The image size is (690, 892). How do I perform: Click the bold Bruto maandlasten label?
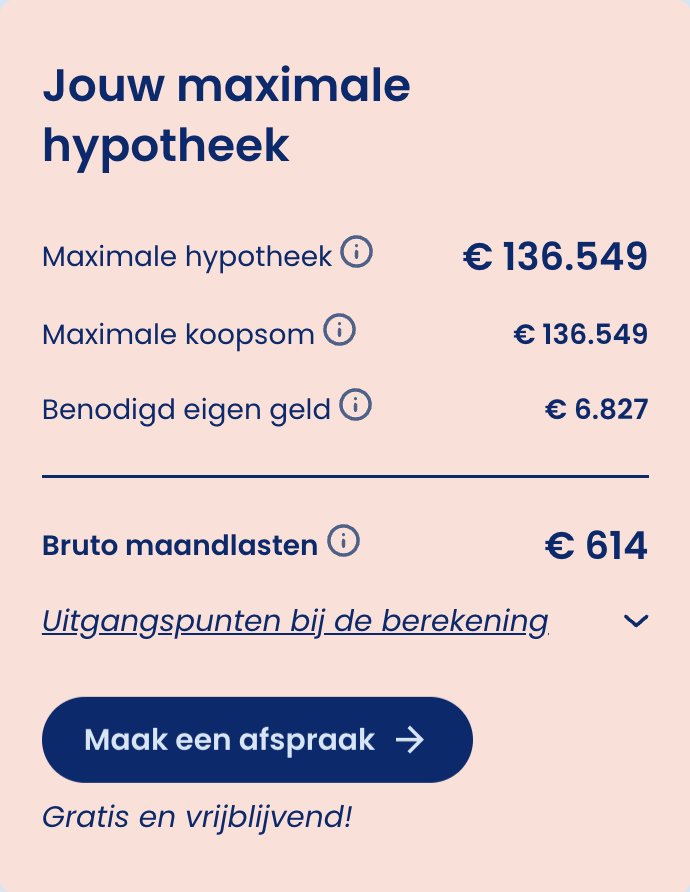(180, 546)
